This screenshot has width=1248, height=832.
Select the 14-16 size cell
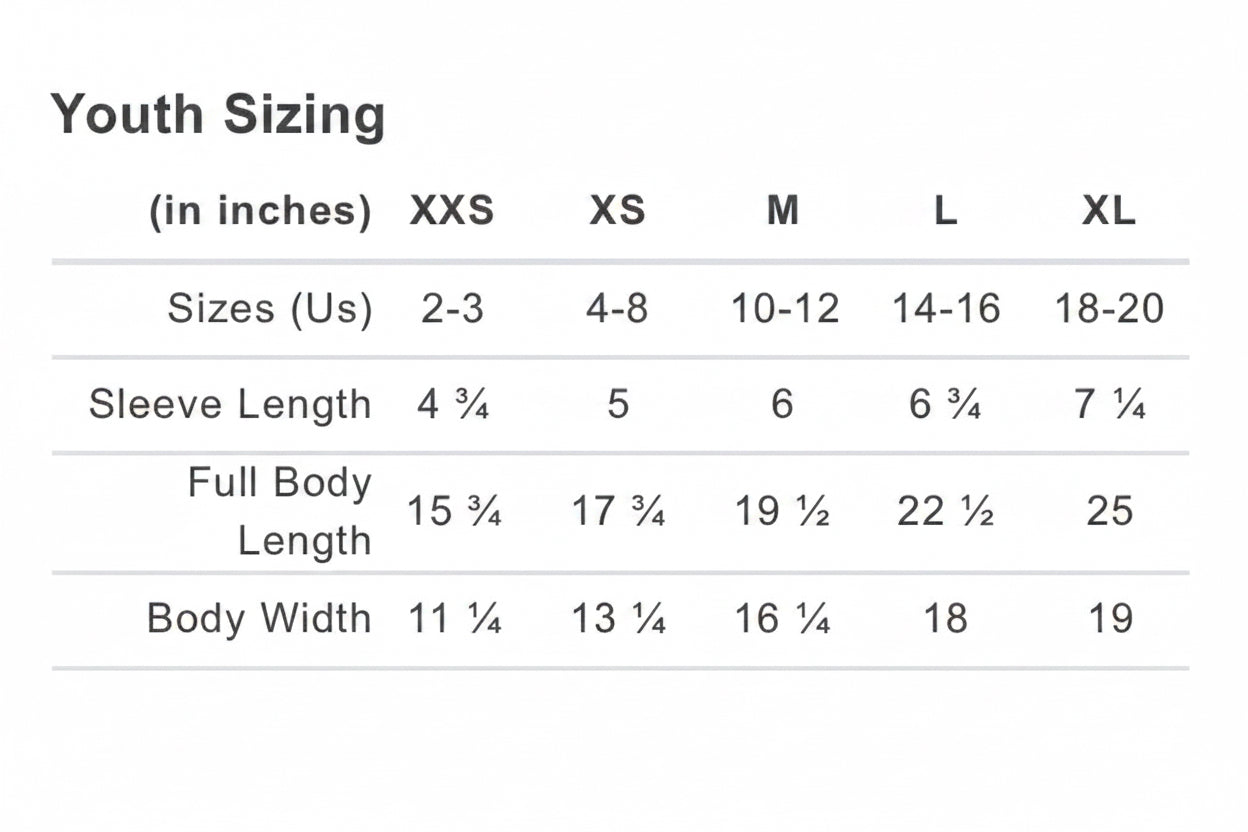coord(946,308)
